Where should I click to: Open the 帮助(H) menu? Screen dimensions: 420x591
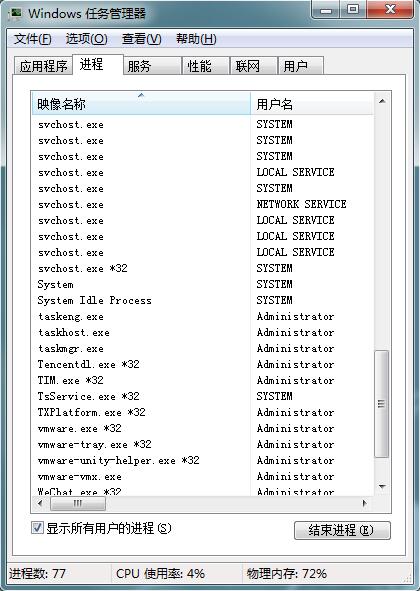click(196, 39)
